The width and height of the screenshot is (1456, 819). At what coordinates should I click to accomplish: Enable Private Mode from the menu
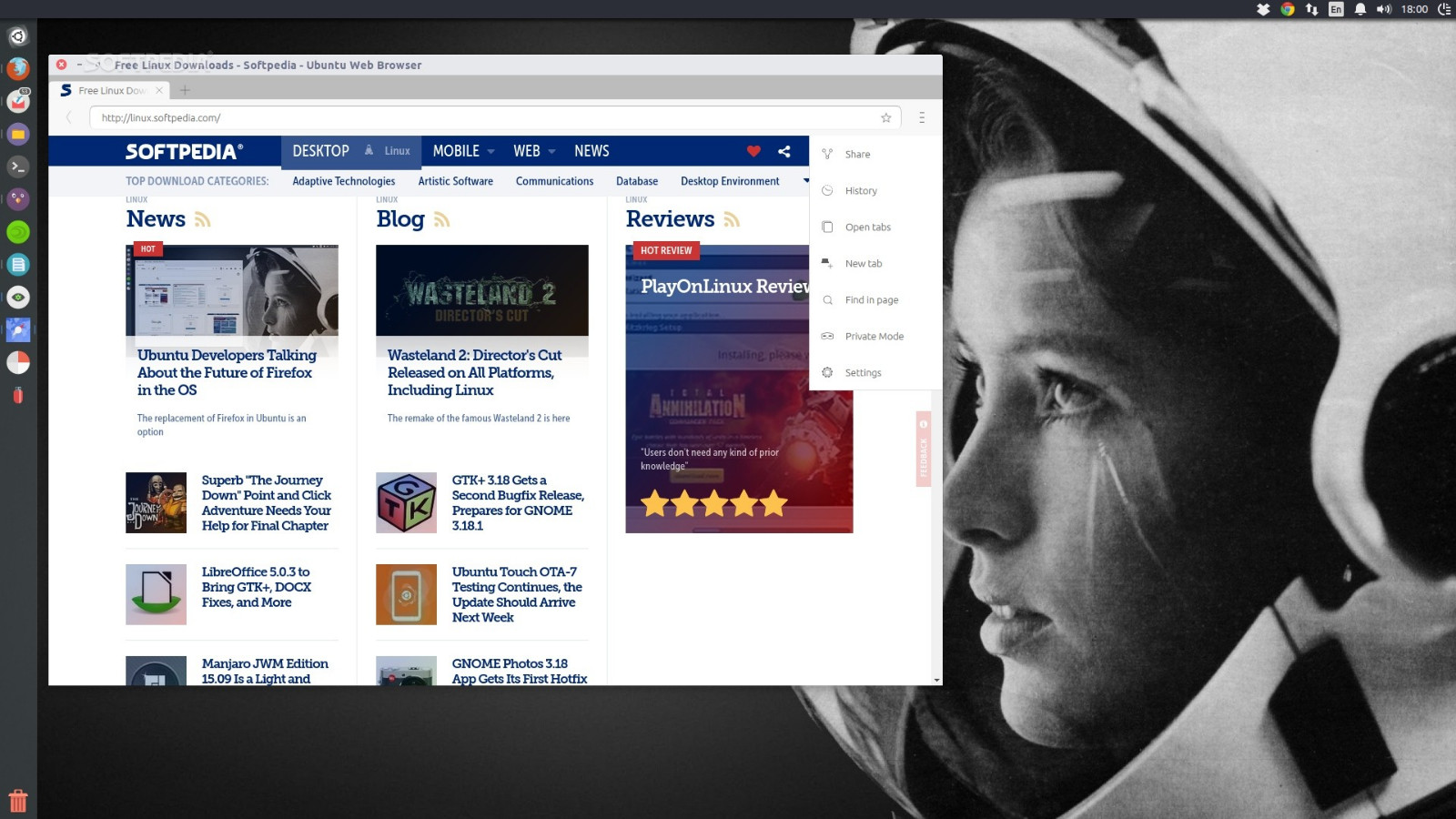click(875, 336)
